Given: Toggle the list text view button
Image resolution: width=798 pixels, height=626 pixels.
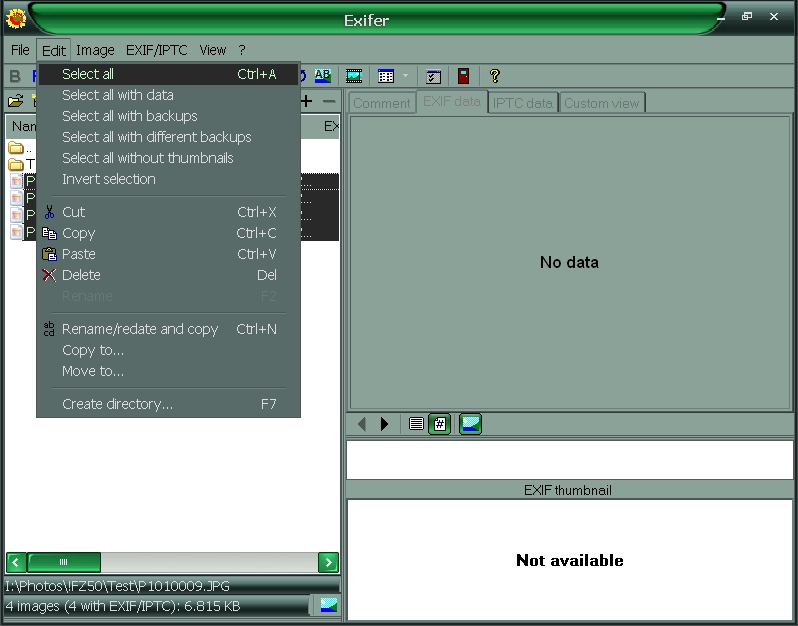Looking at the screenshot, I should coord(416,424).
